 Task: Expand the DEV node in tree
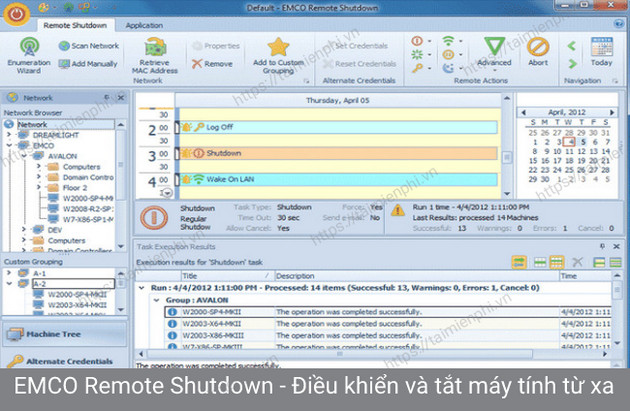click(24, 229)
